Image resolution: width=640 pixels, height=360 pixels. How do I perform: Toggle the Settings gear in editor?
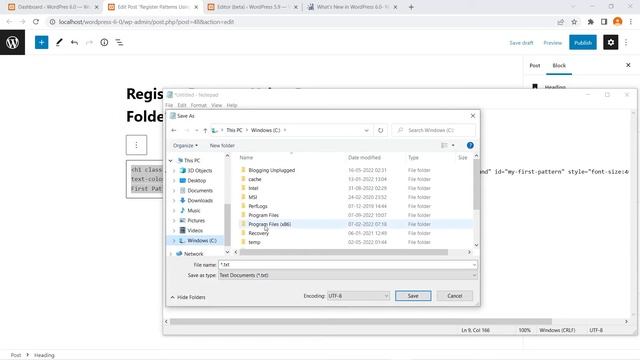point(611,42)
